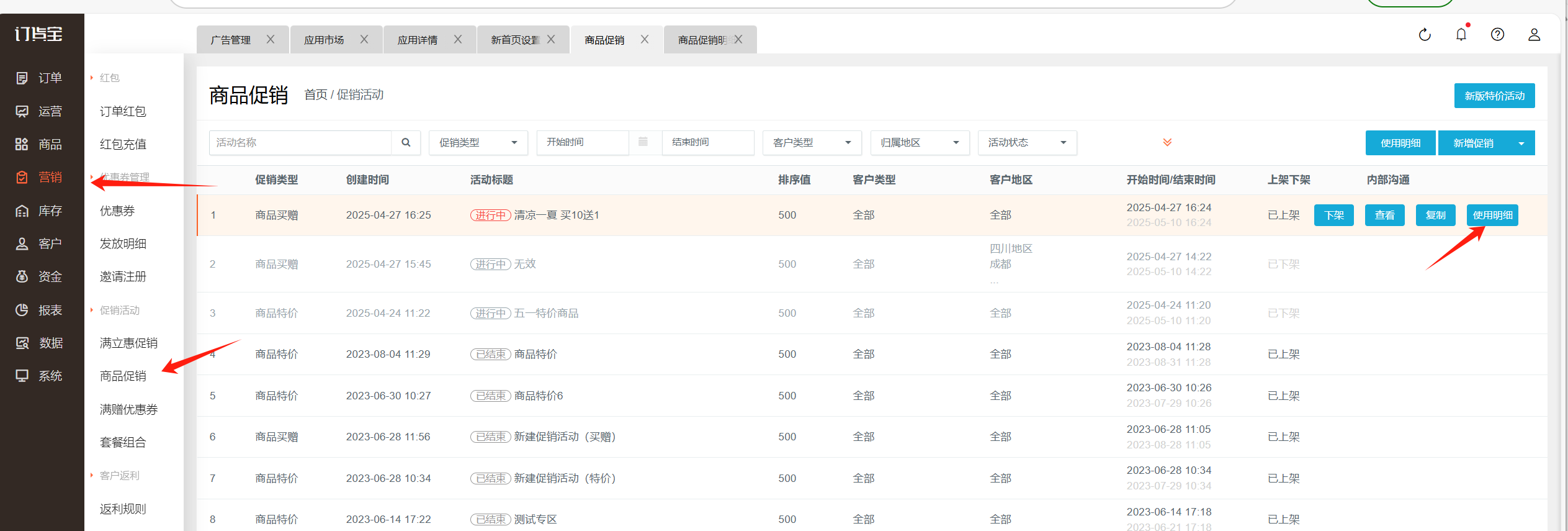Click 复制 for 清凉一夏 promotion
Screen dimensions: 1568x531
pos(1435,216)
